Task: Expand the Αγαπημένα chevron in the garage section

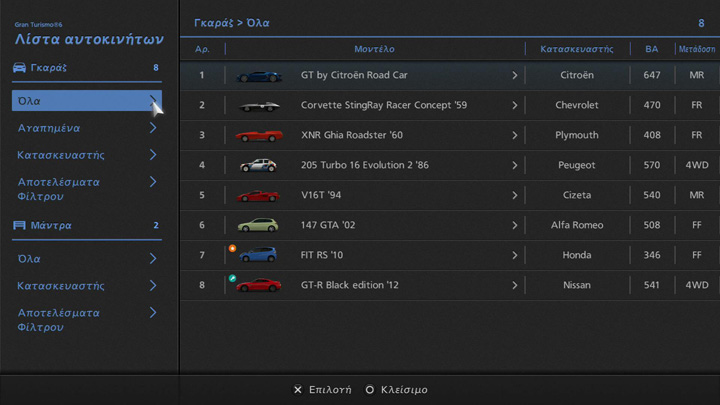Action: tap(153, 128)
